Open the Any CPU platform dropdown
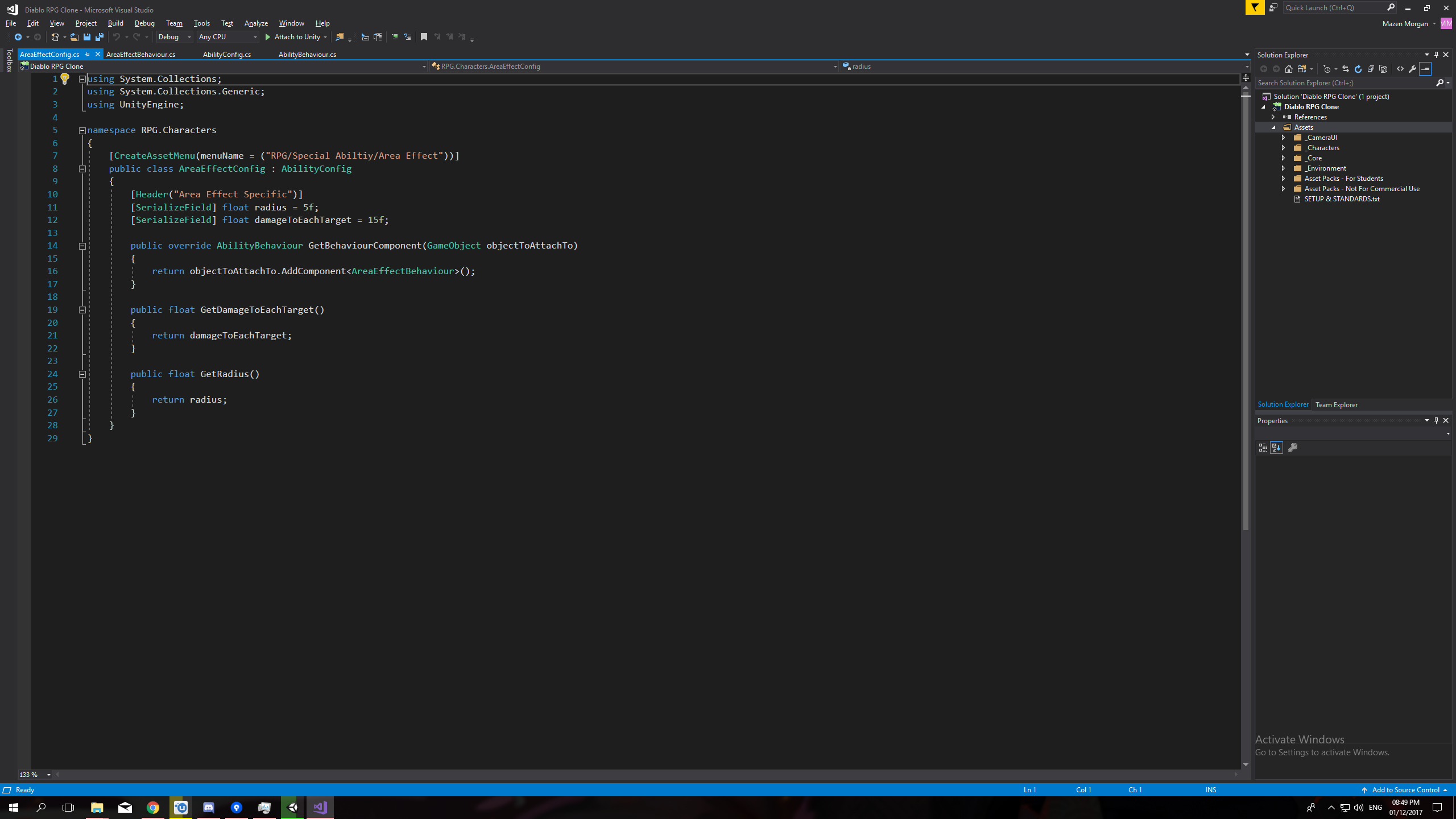 pos(227,37)
